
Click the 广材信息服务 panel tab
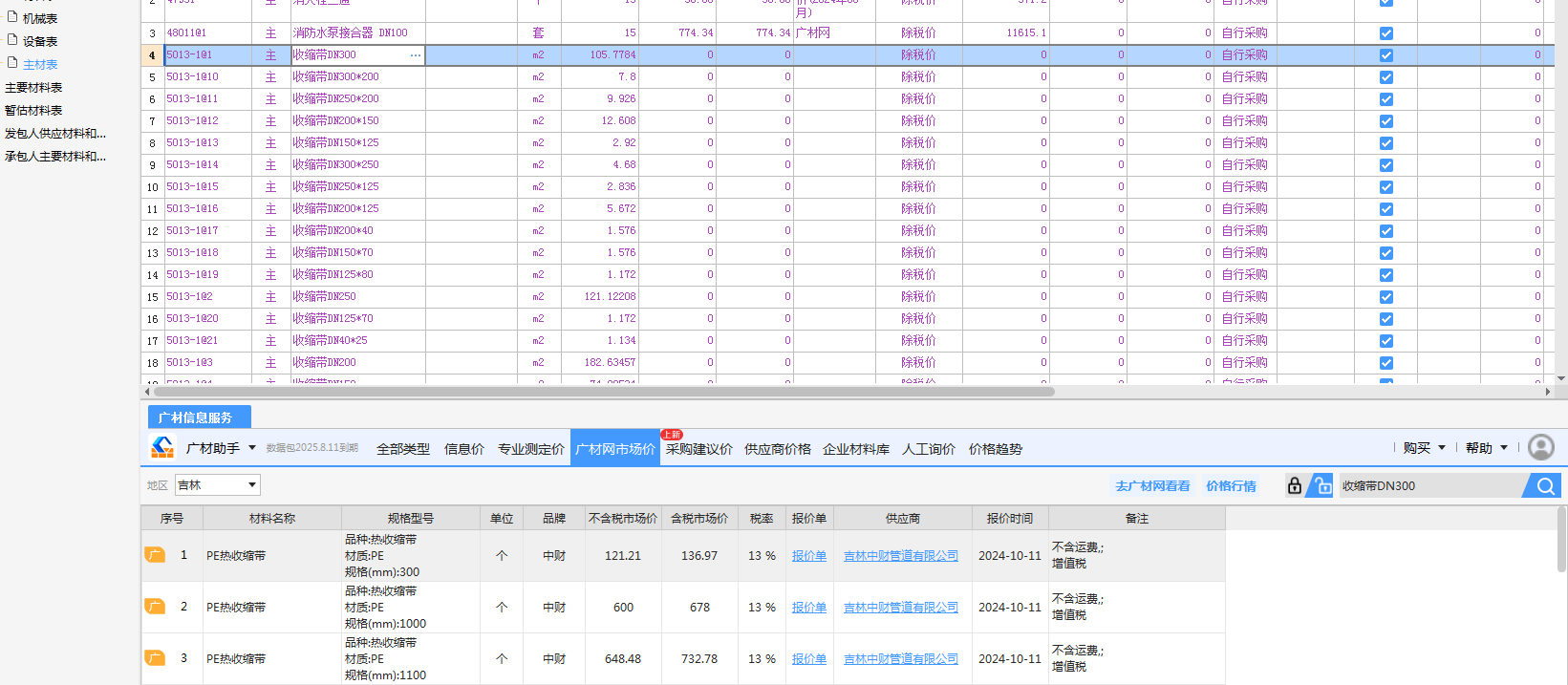click(200, 417)
